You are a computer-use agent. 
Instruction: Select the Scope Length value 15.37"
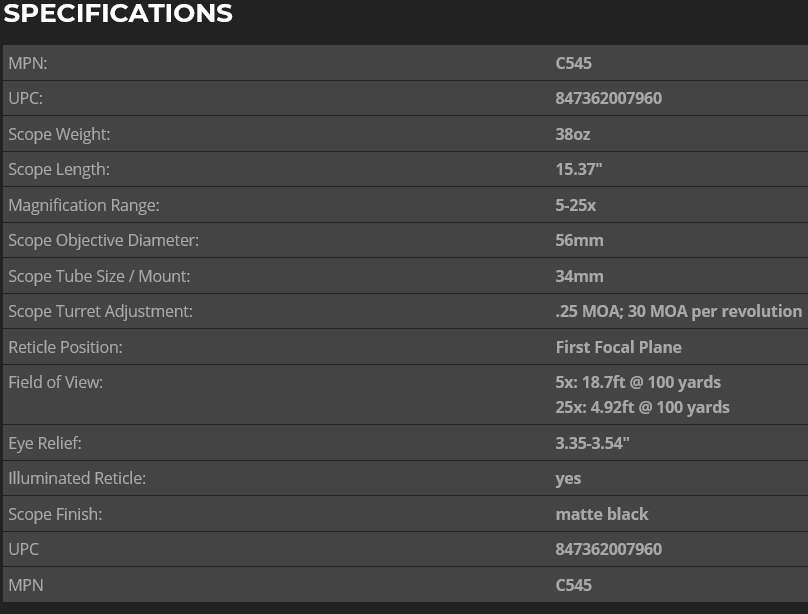point(579,170)
